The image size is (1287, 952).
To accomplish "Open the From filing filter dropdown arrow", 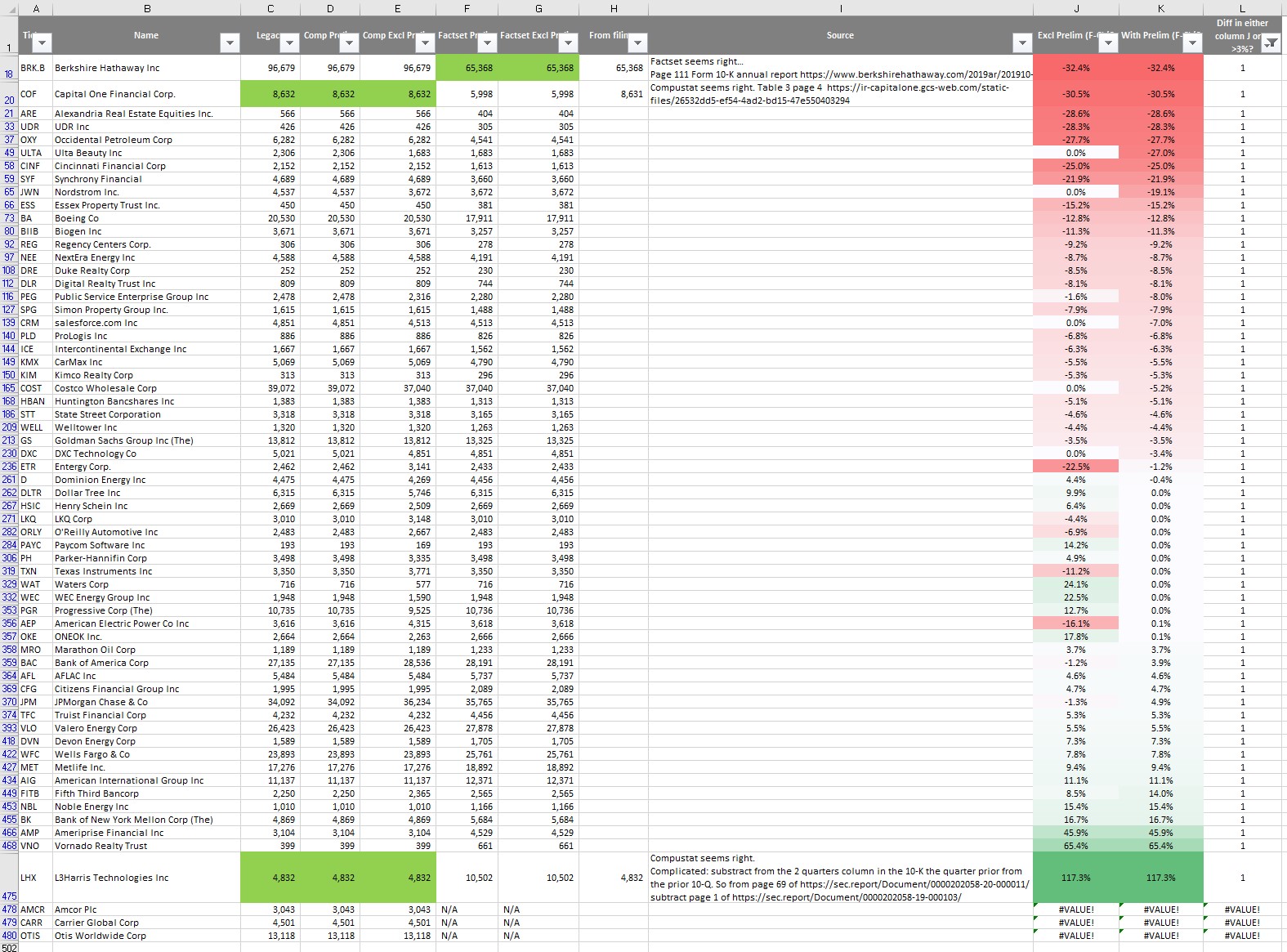I will (x=638, y=43).
